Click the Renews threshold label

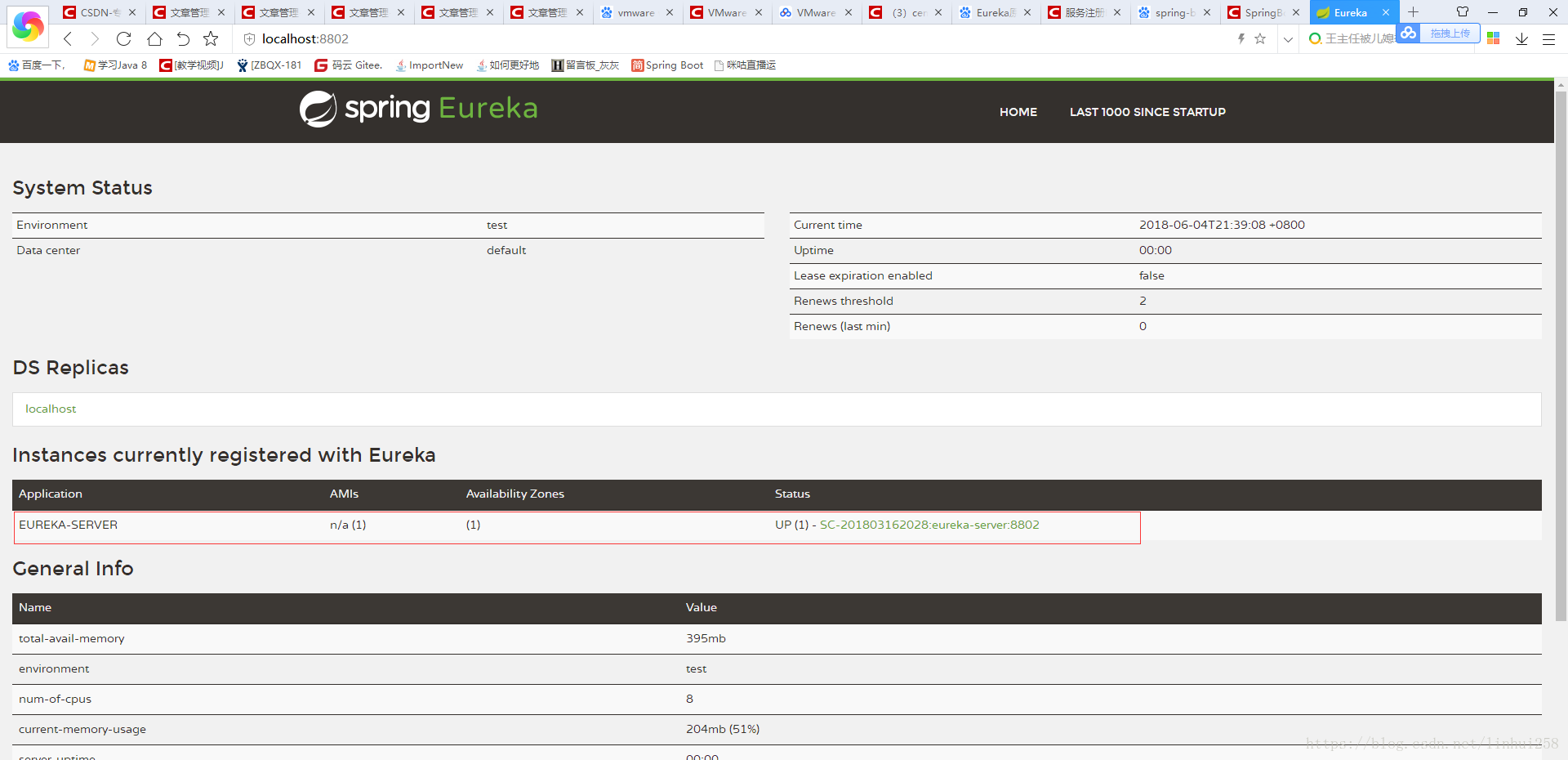pyautogui.click(x=844, y=301)
